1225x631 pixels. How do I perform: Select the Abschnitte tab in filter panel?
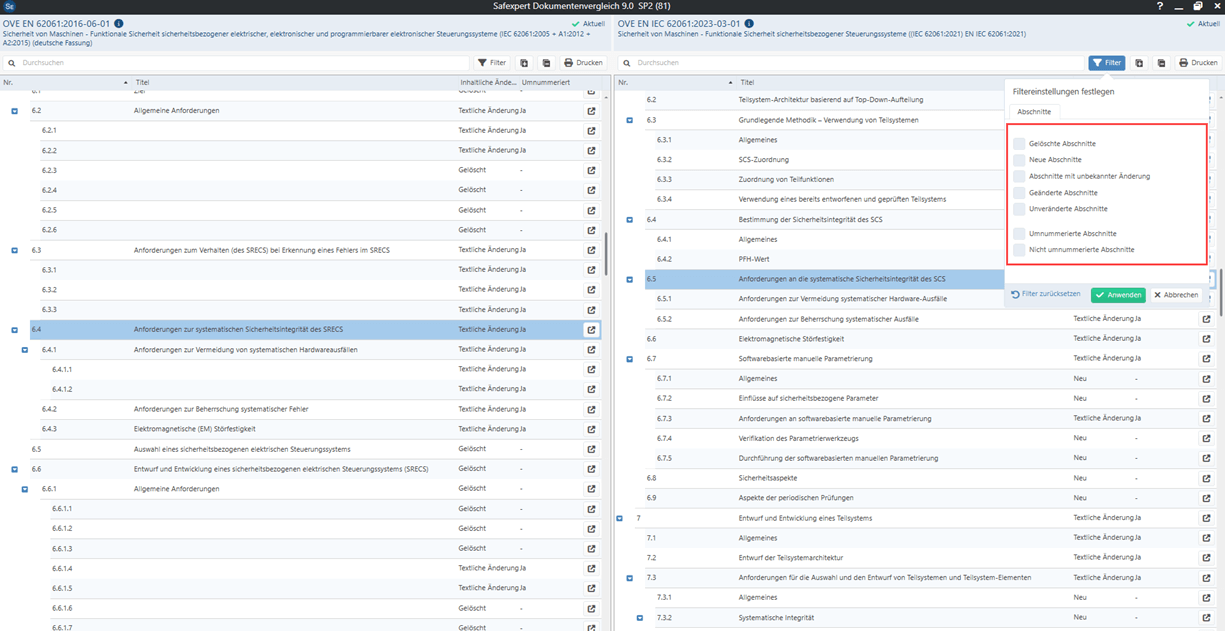click(1033, 112)
